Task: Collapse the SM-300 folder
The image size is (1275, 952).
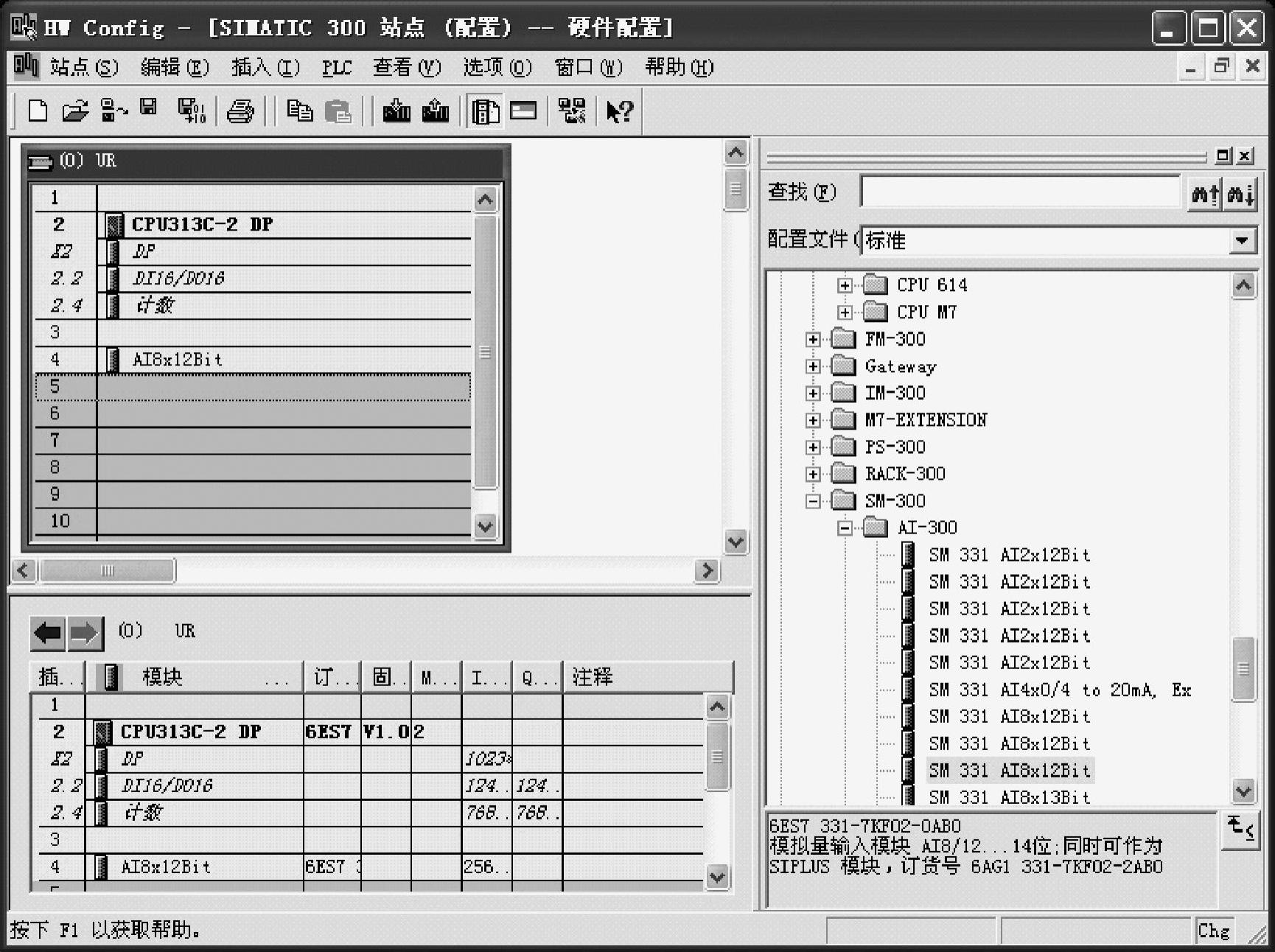Action: [x=813, y=501]
